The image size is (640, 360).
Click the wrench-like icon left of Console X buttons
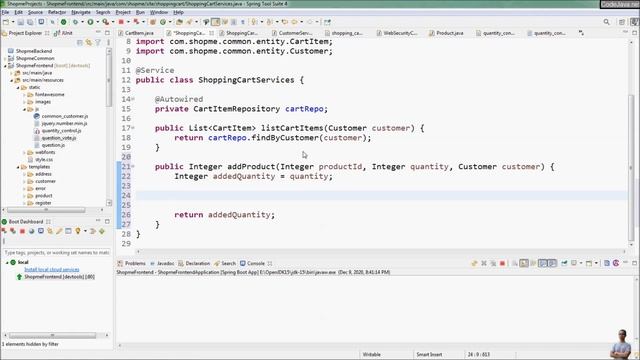pos(474,264)
